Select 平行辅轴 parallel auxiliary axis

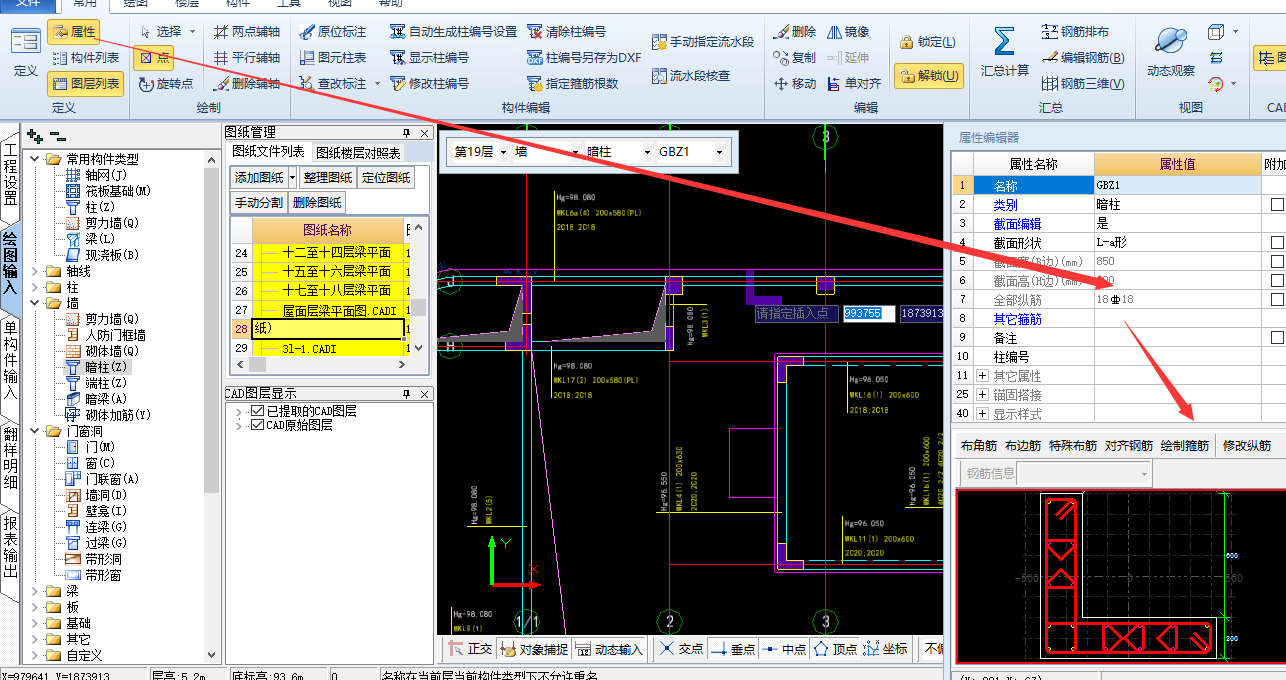pyautogui.click(x=246, y=58)
